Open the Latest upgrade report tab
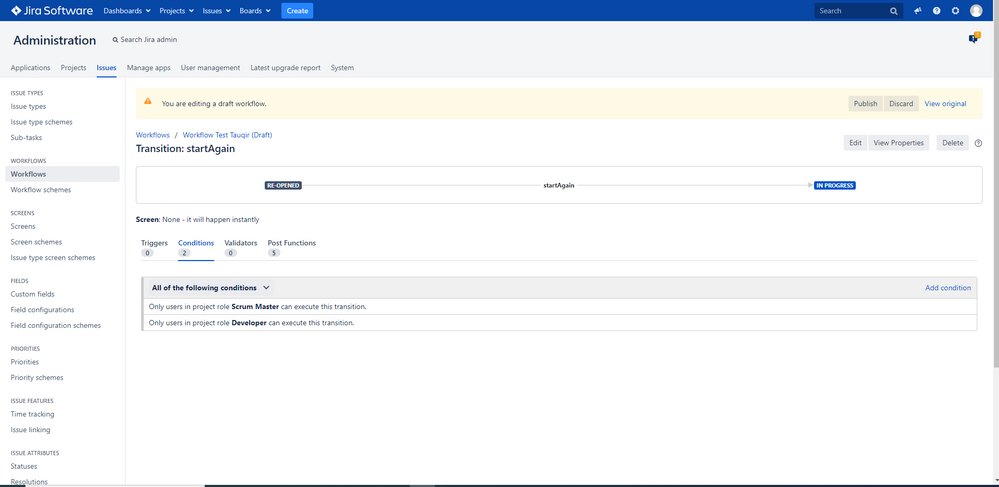This screenshot has height=487, width=999. [285, 68]
